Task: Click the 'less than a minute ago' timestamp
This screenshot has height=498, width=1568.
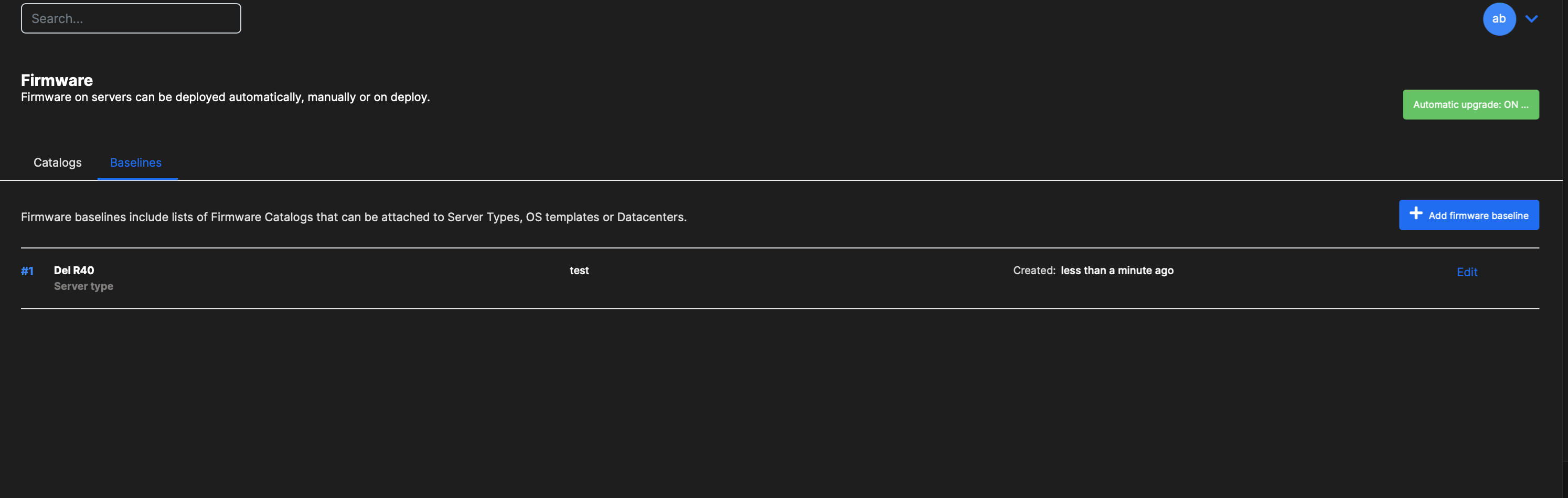Action: point(1116,270)
